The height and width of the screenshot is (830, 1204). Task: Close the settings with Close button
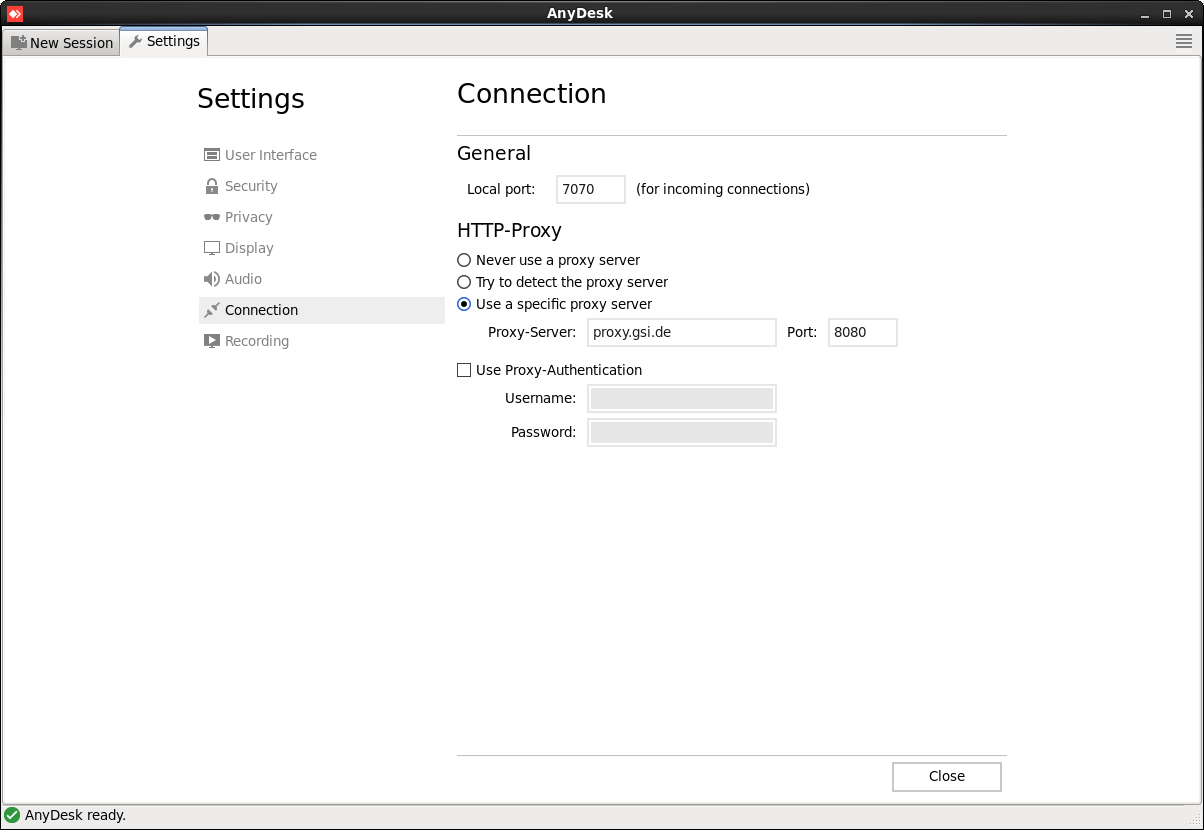coord(947,776)
